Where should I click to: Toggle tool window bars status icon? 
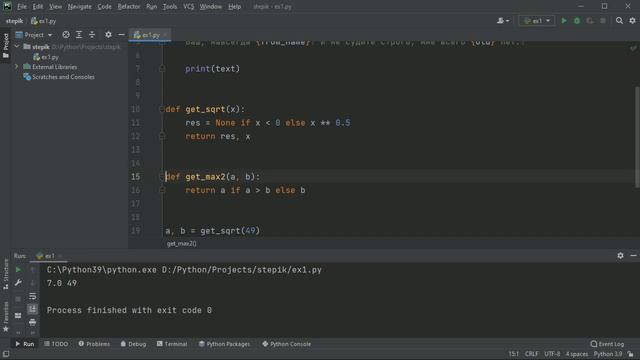6,354
